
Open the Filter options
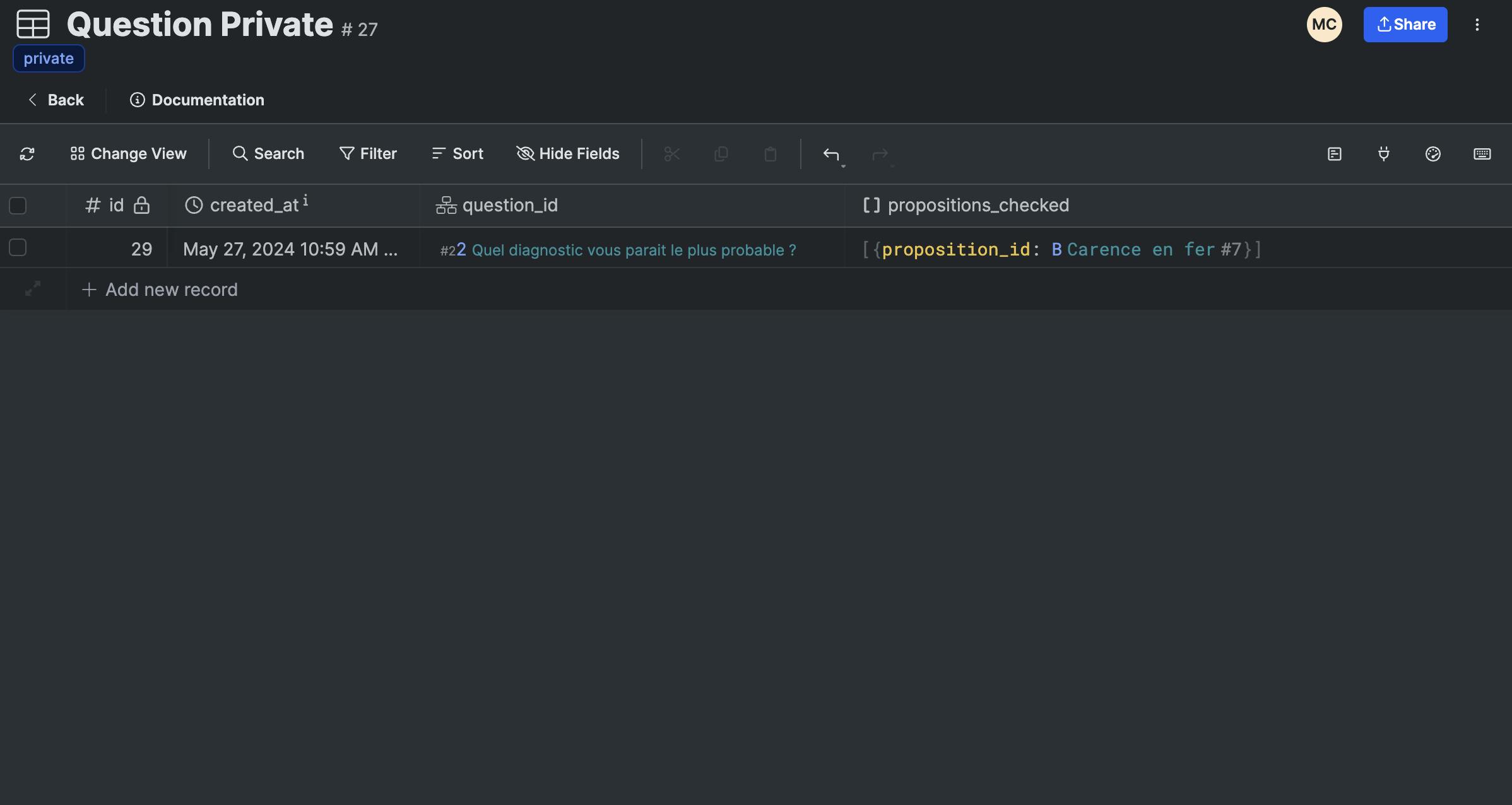(x=368, y=154)
